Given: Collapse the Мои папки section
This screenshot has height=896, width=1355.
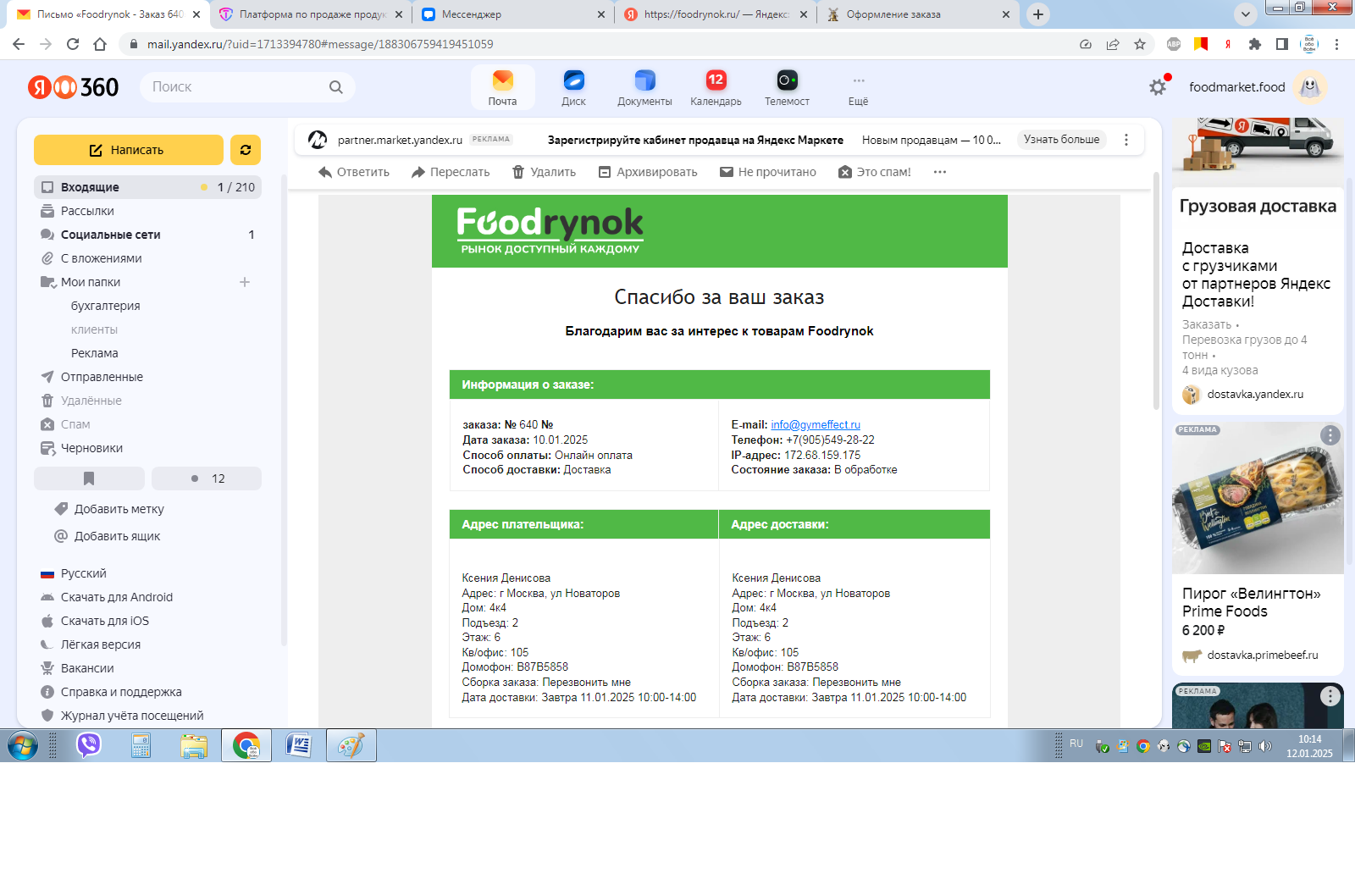Looking at the screenshot, I should pyautogui.click(x=48, y=282).
